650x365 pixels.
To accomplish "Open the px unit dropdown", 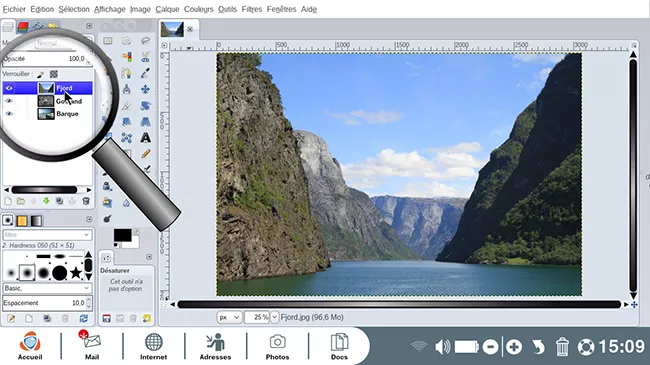I will tap(229, 317).
